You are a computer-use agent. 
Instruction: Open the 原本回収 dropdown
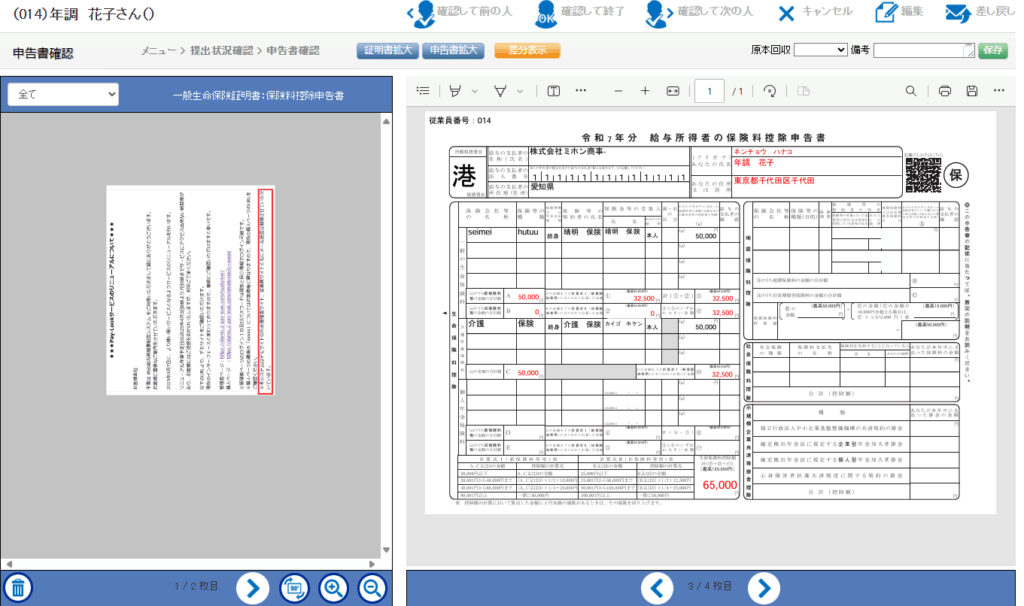click(820, 50)
